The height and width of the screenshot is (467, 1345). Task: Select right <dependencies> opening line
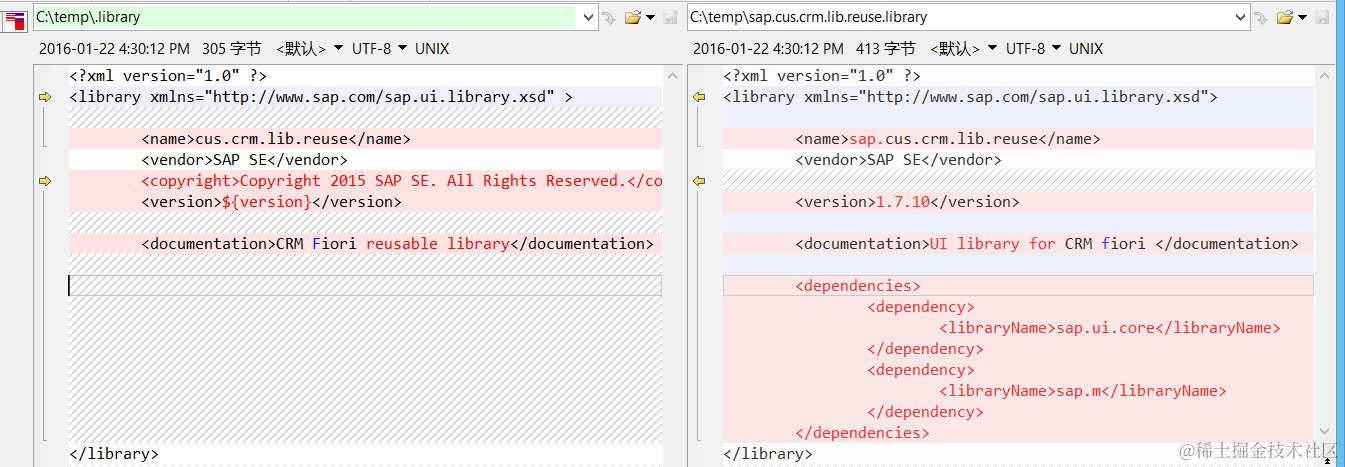coord(1018,286)
